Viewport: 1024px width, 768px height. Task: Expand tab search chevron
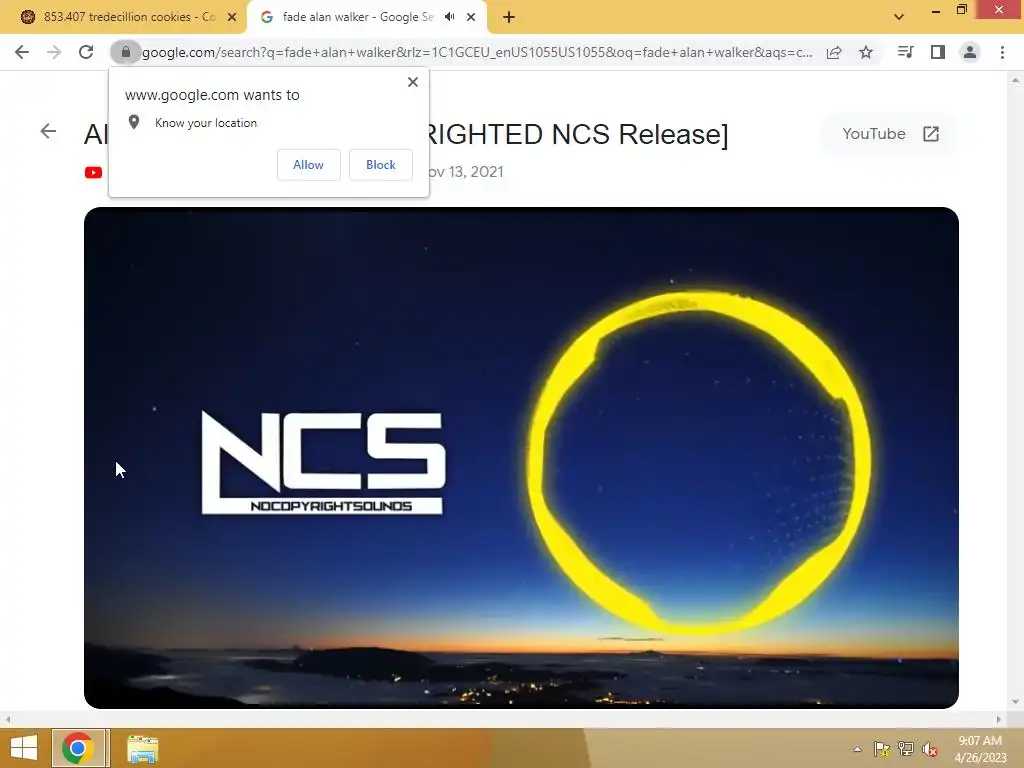[899, 17]
